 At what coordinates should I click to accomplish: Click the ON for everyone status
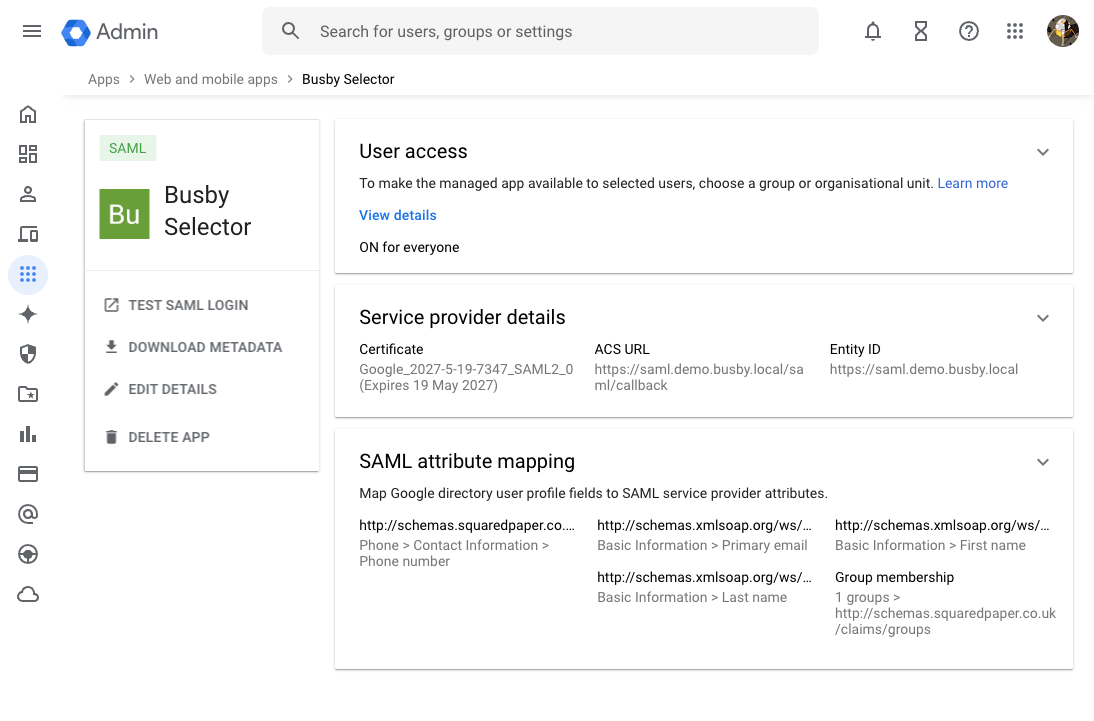click(x=409, y=248)
